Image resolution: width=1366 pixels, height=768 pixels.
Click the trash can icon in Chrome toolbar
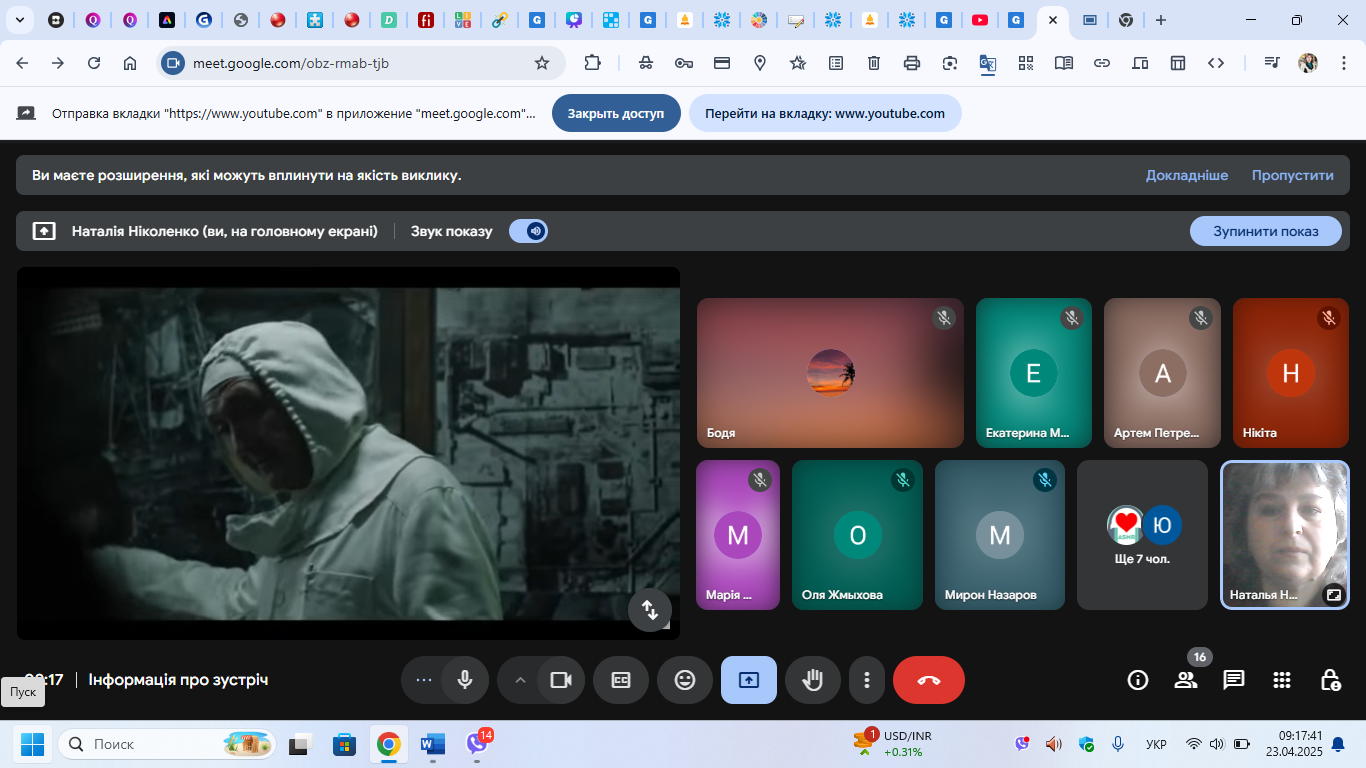coord(874,63)
